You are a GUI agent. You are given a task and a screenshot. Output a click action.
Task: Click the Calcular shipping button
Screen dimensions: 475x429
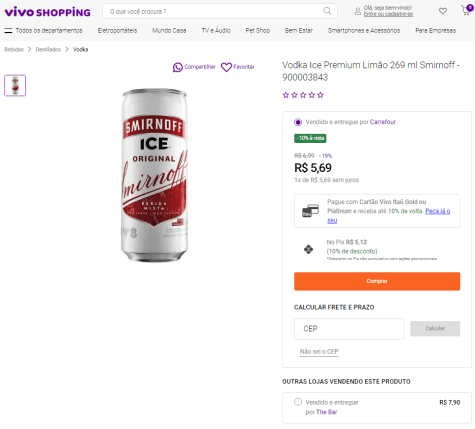(x=435, y=329)
